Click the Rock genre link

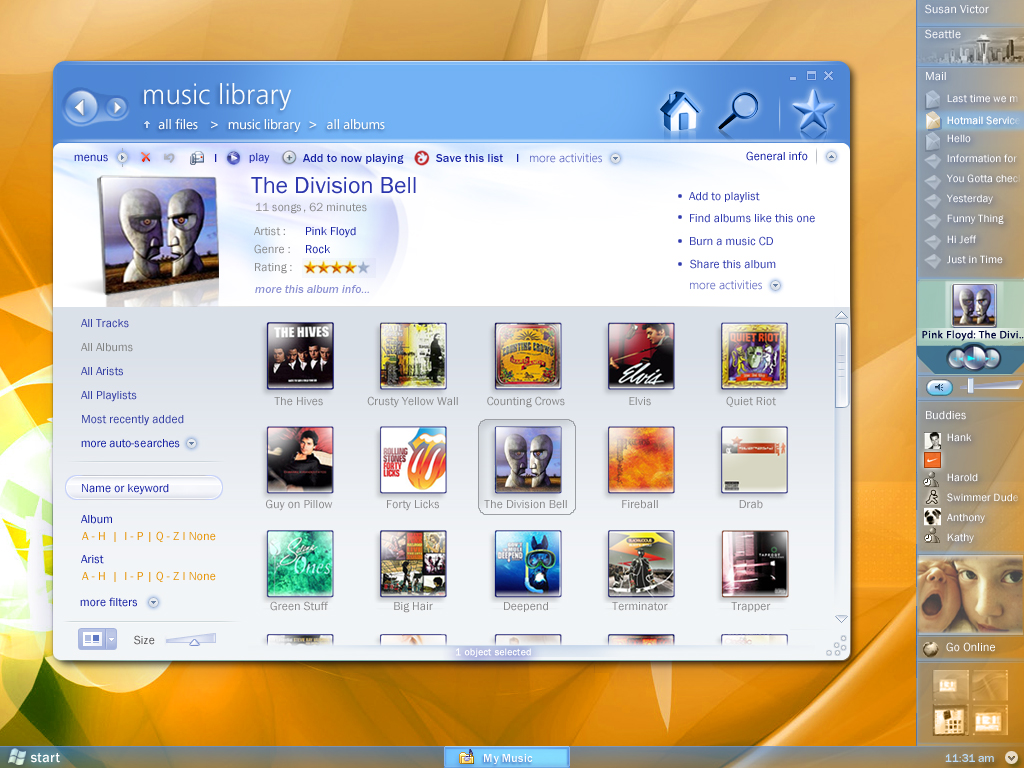click(x=317, y=249)
